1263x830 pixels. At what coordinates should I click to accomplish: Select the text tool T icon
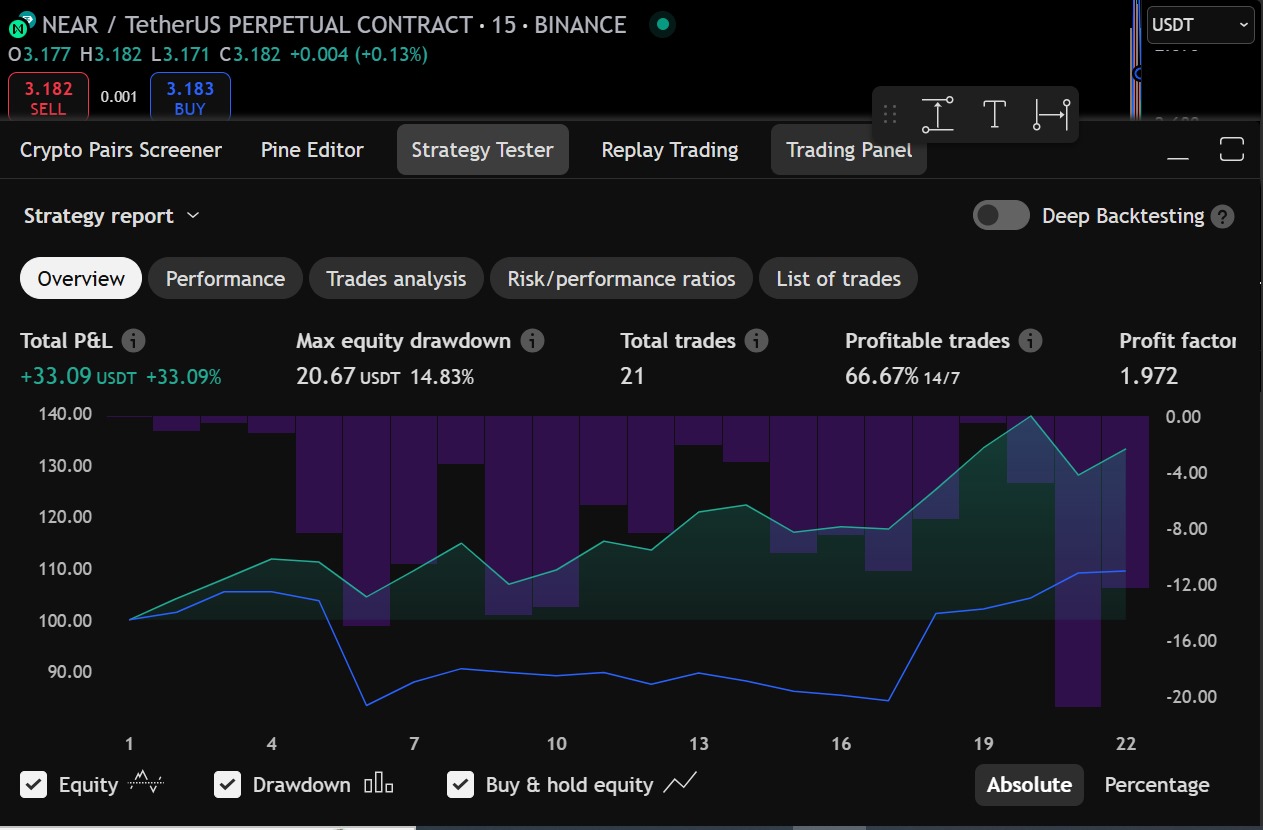pyautogui.click(x=994, y=115)
